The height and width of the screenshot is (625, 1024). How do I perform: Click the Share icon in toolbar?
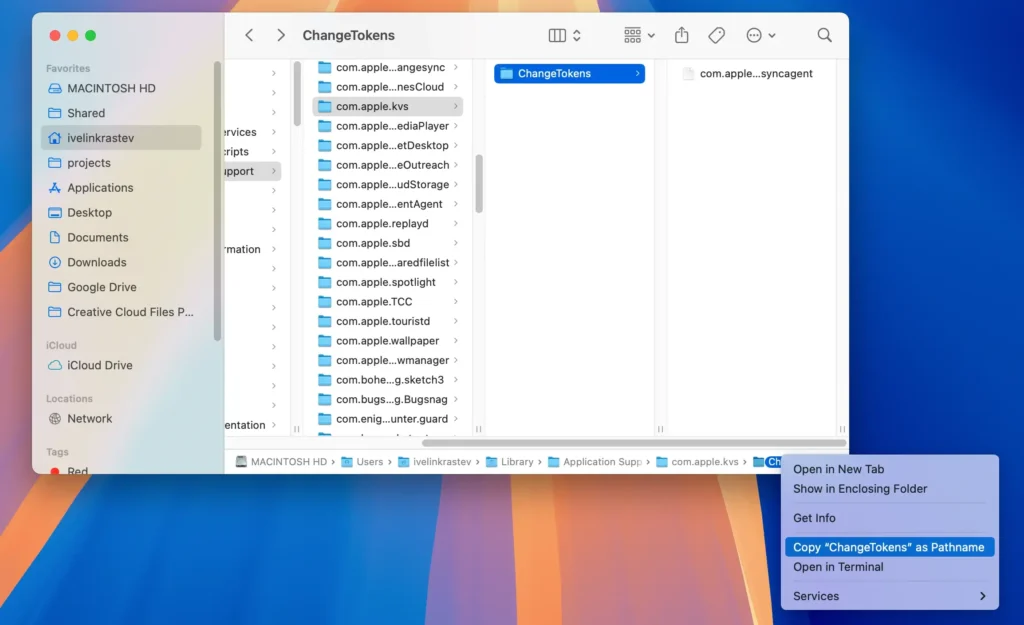[x=681, y=35]
